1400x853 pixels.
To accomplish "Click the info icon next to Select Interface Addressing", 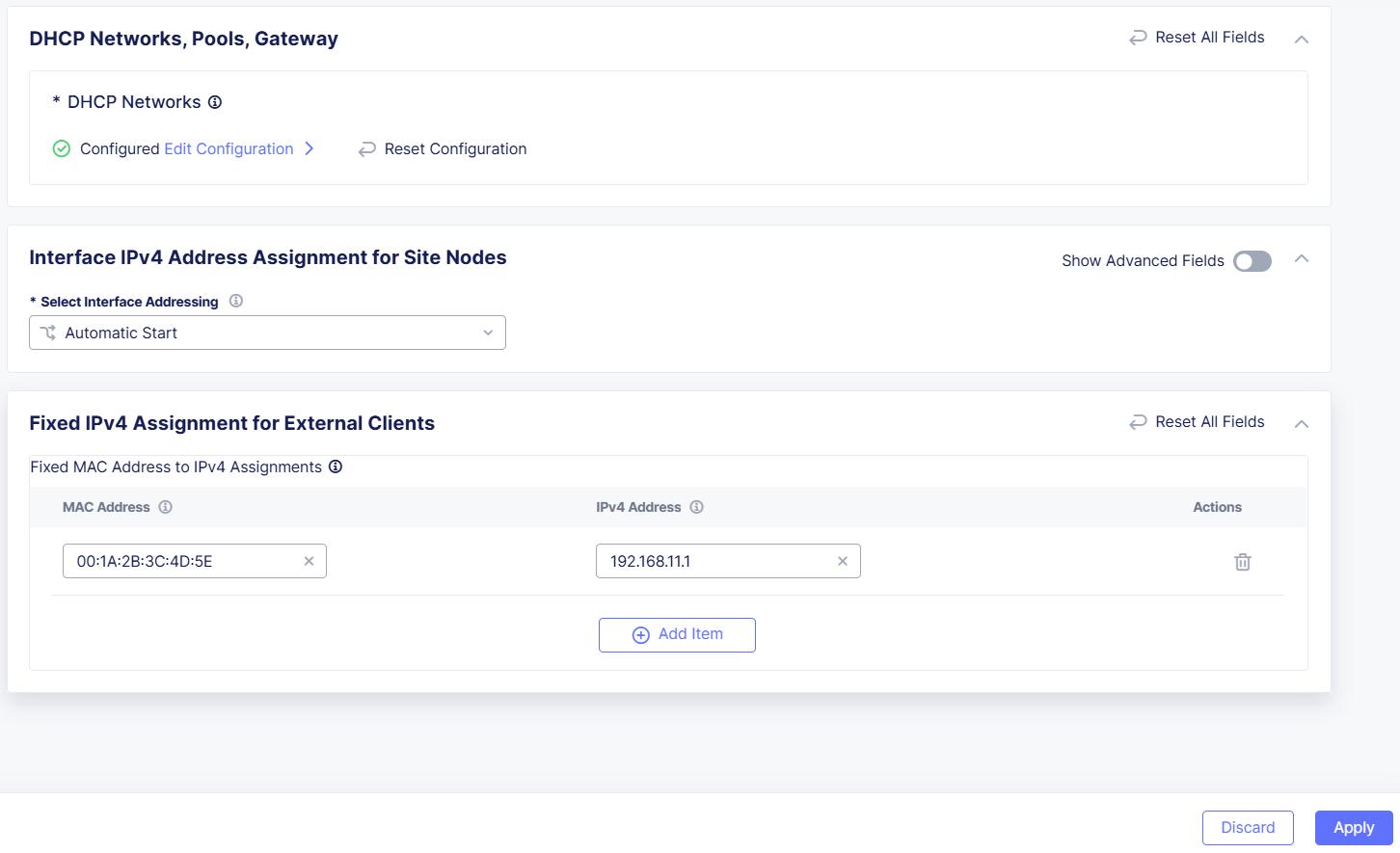I will (x=235, y=301).
